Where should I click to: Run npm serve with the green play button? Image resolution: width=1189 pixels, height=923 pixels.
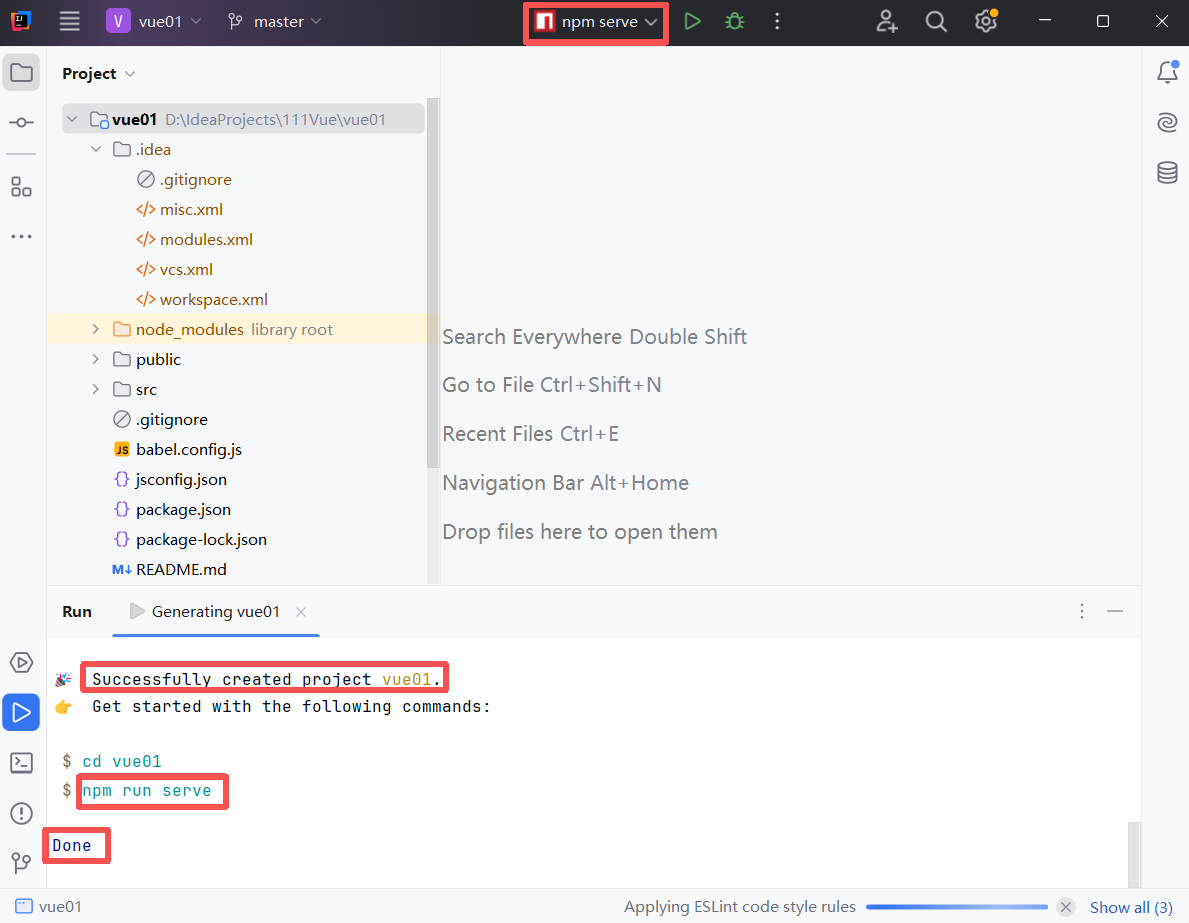click(x=692, y=21)
